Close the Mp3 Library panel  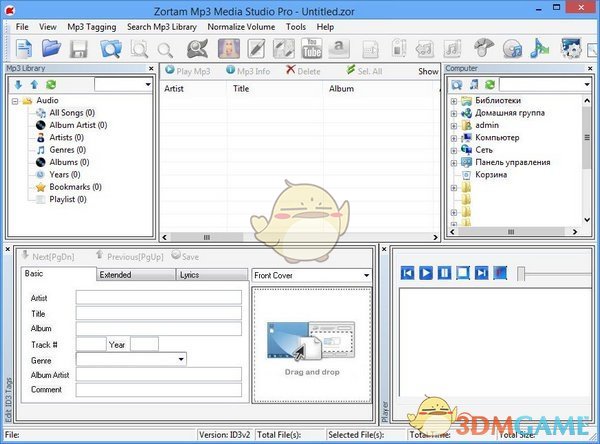click(151, 69)
